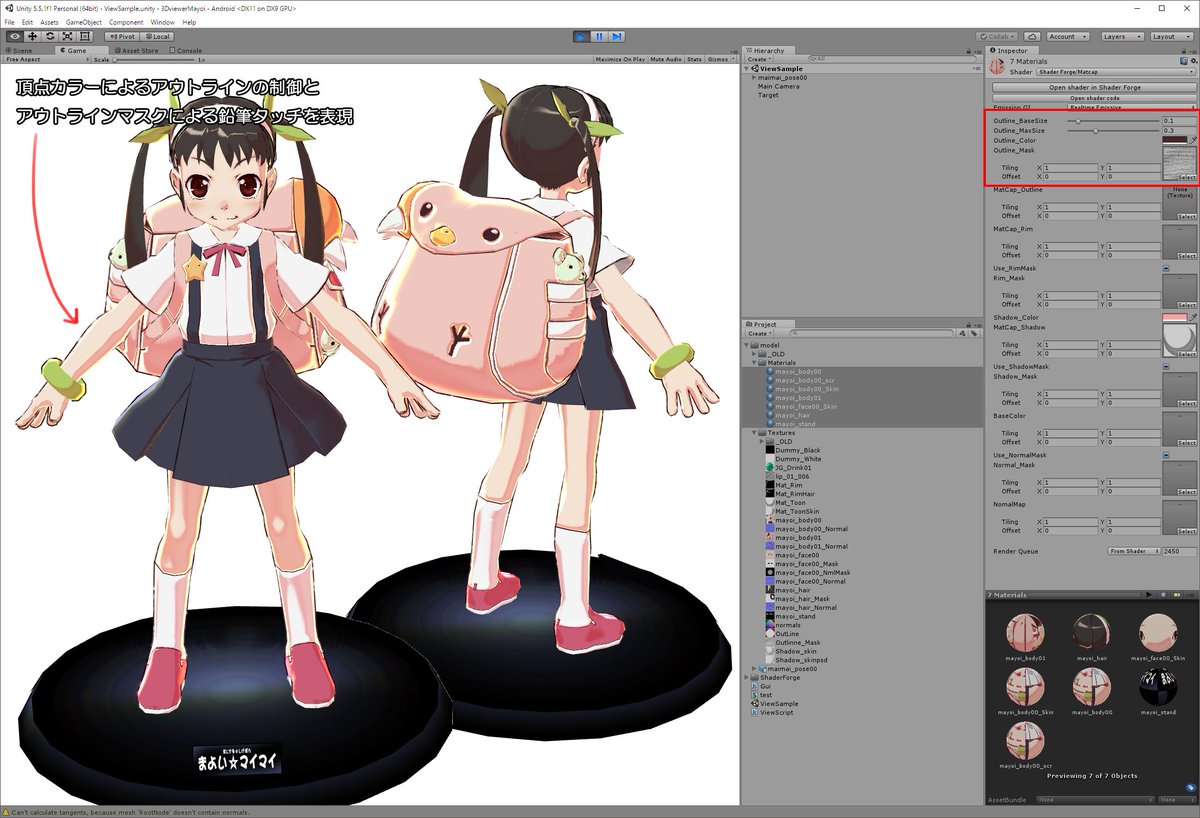Toggle Mute Audio in Game view
The height and width of the screenshot is (818, 1200).
(666, 60)
